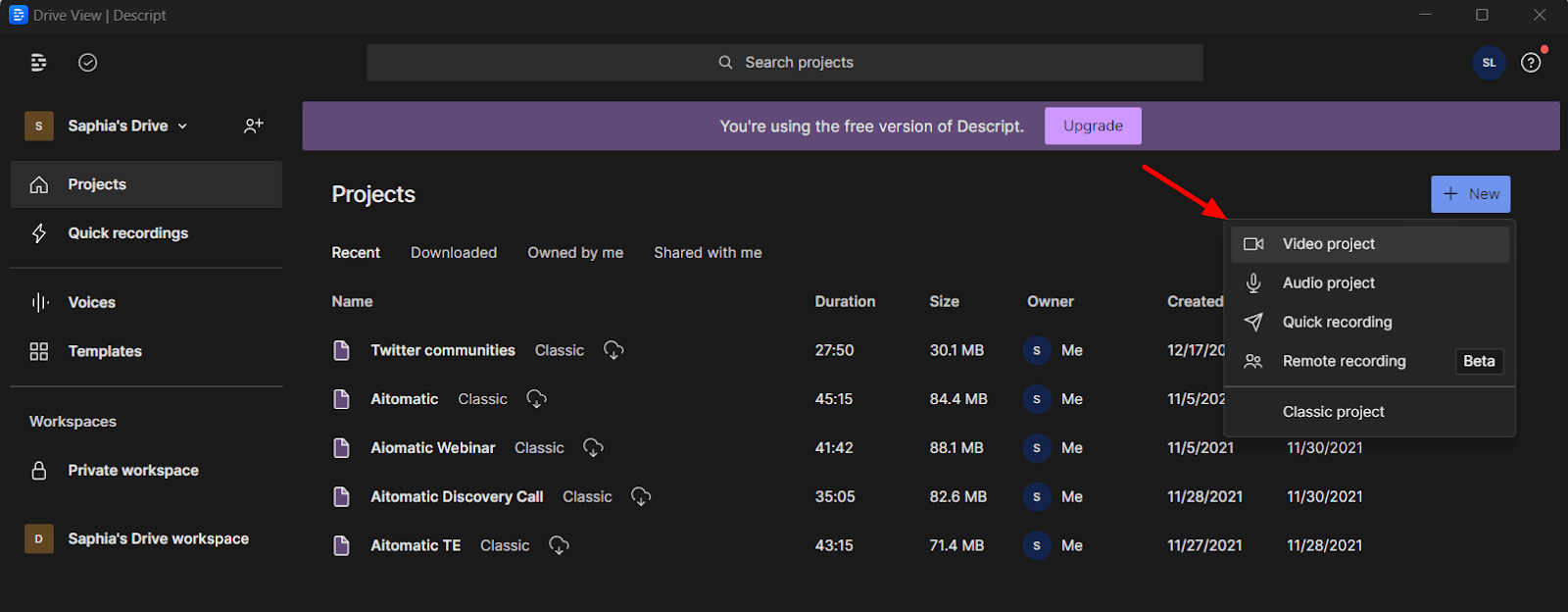
Task: Open the Private workspace entry
Action: [x=146, y=471]
